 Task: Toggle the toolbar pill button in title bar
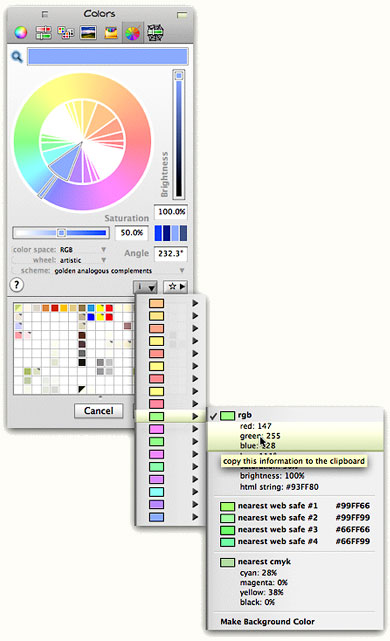(182, 15)
